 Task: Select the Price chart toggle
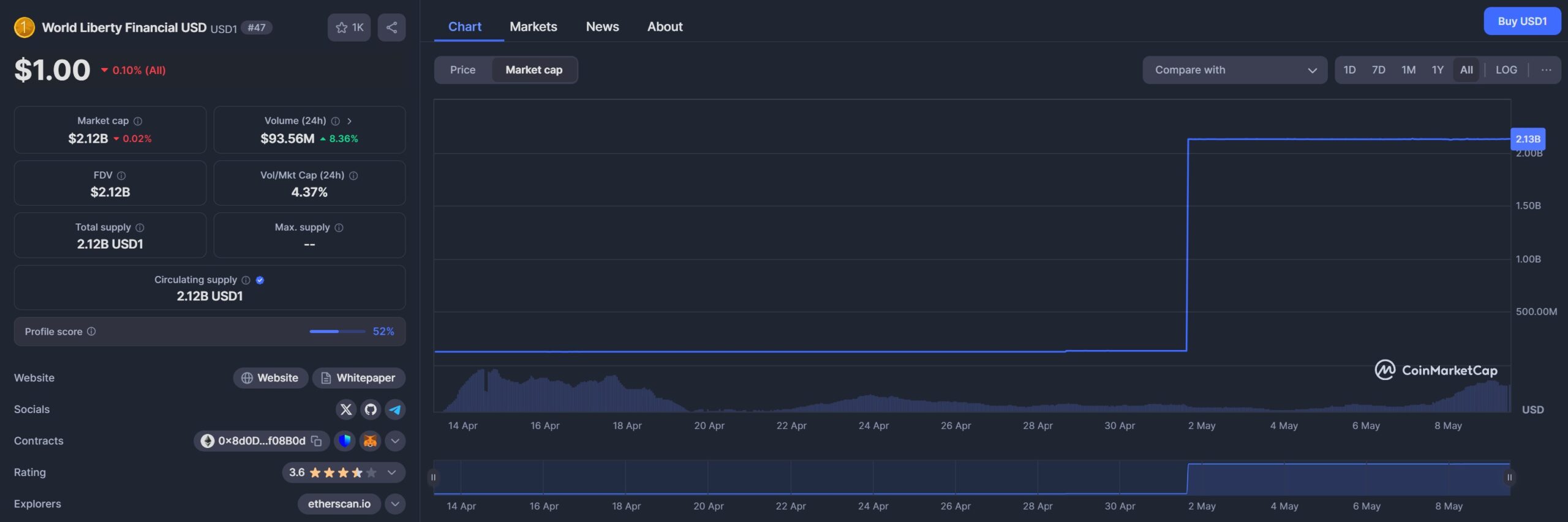point(462,70)
